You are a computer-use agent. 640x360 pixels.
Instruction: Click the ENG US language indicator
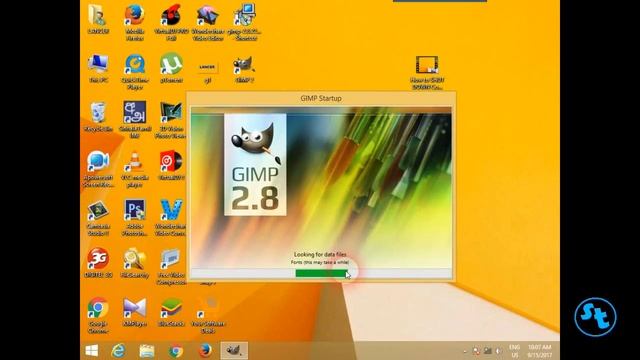pos(514,351)
